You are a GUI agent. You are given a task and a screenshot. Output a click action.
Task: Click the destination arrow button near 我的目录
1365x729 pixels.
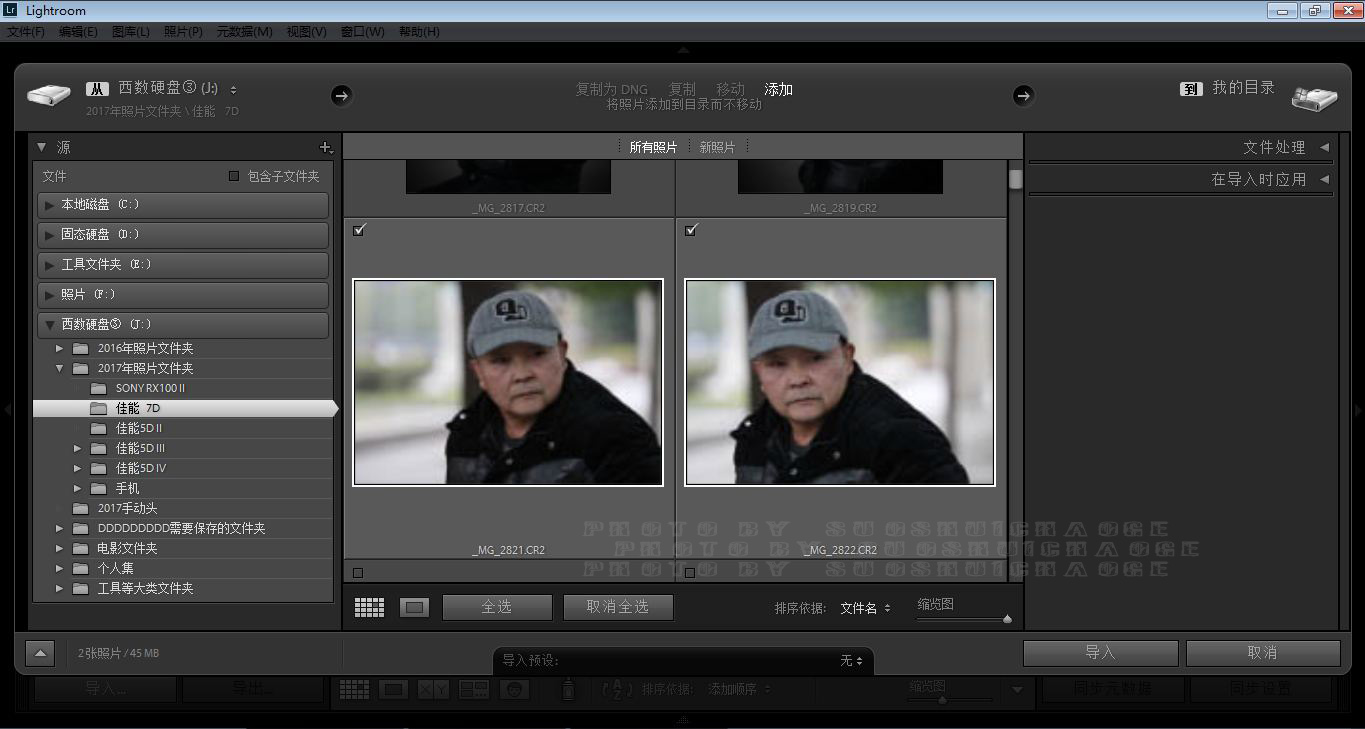[1023, 95]
